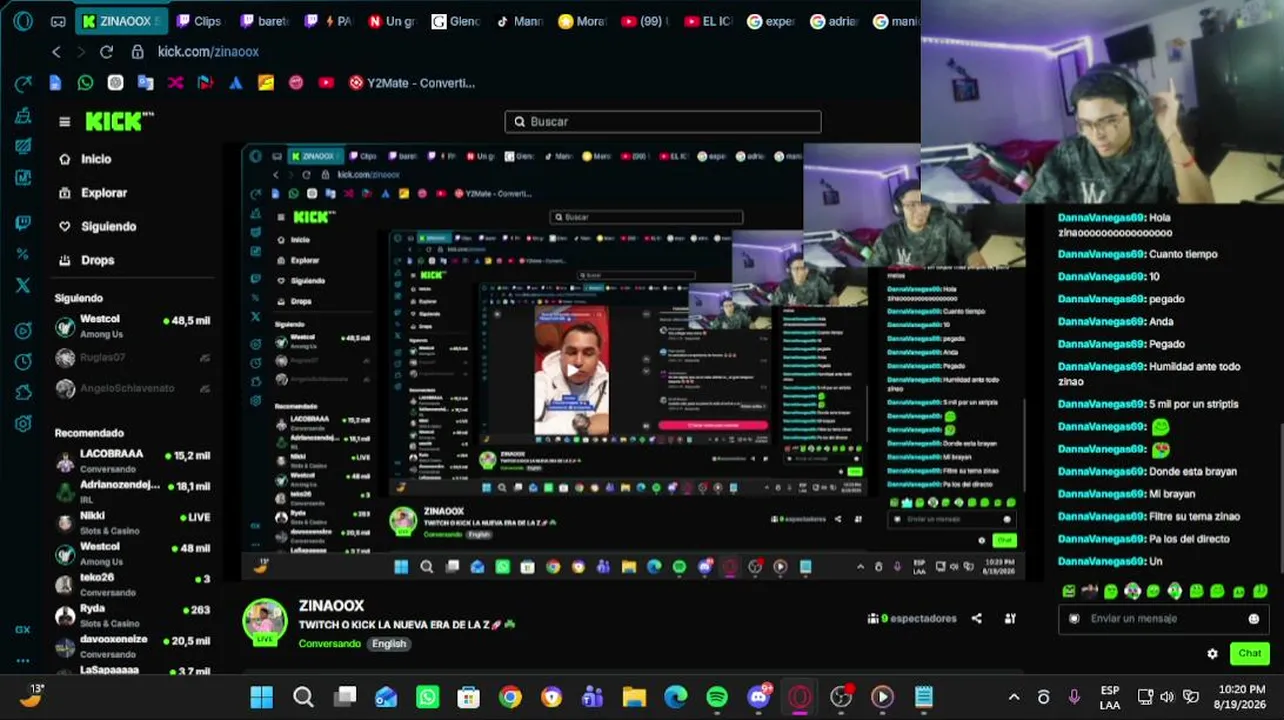Open File Explorer from the taskbar
The width and height of the screenshot is (1284, 720).
[x=634, y=697]
